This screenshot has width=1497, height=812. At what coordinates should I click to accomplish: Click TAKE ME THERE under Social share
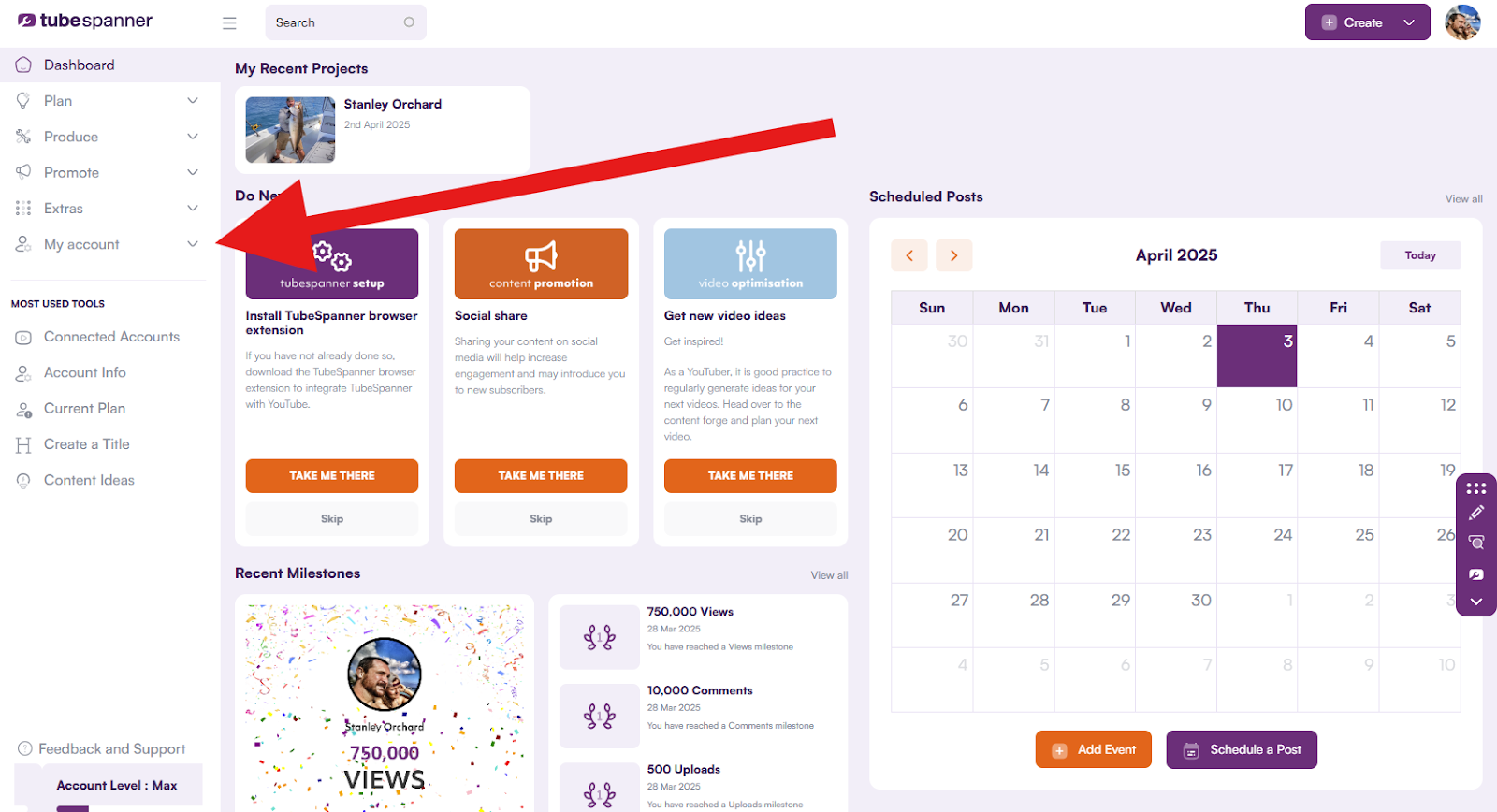tap(541, 475)
